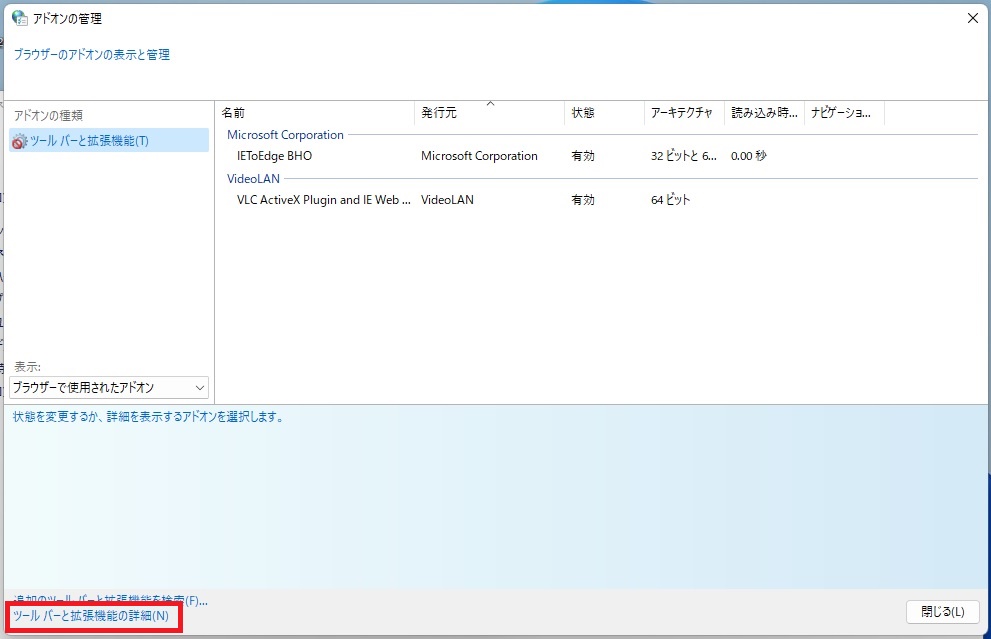
Task: Sort add-ons by the 名前 column header
Action: click(x=315, y=113)
